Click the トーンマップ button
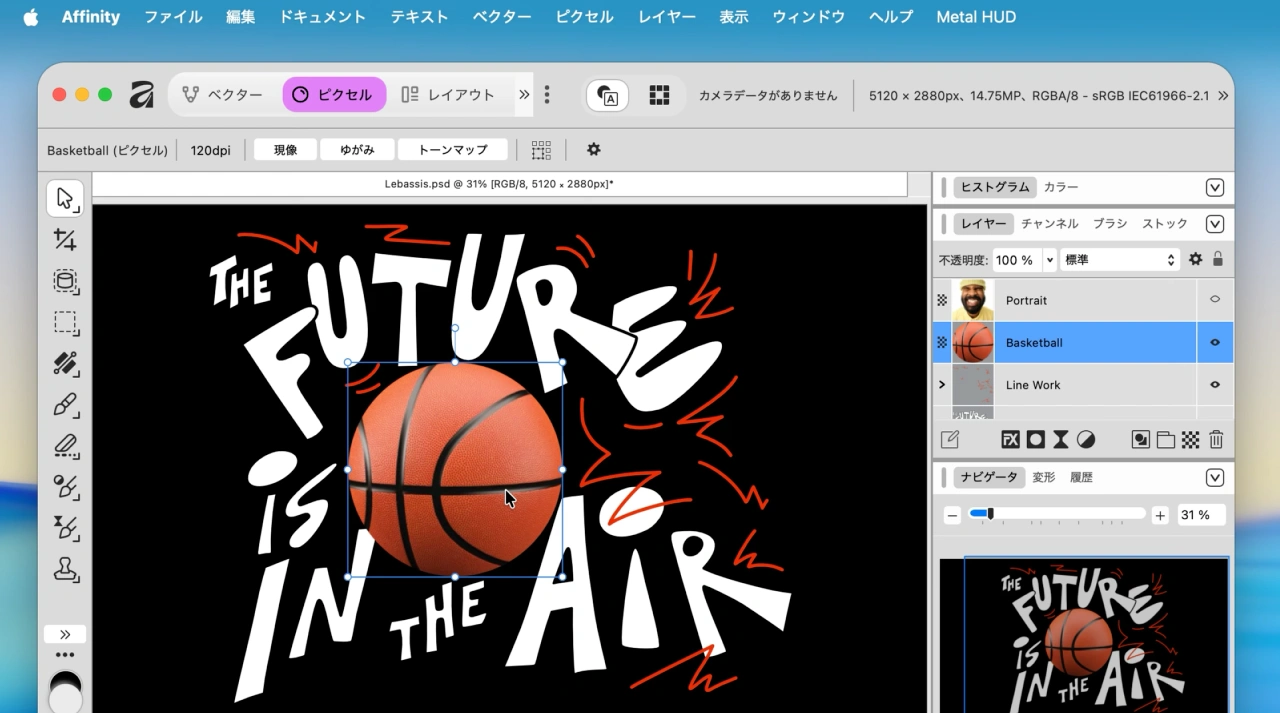This screenshot has width=1280, height=713. coord(452,149)
